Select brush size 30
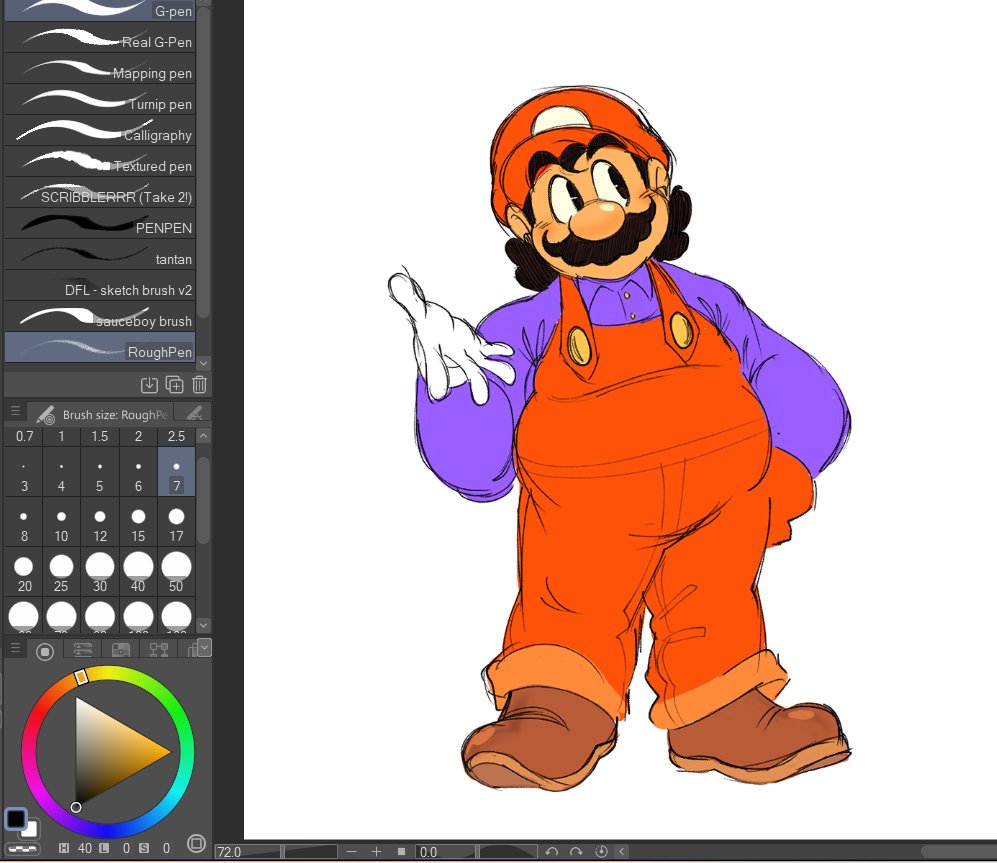Viewport: 997px width, 863px height. [100, 571]
